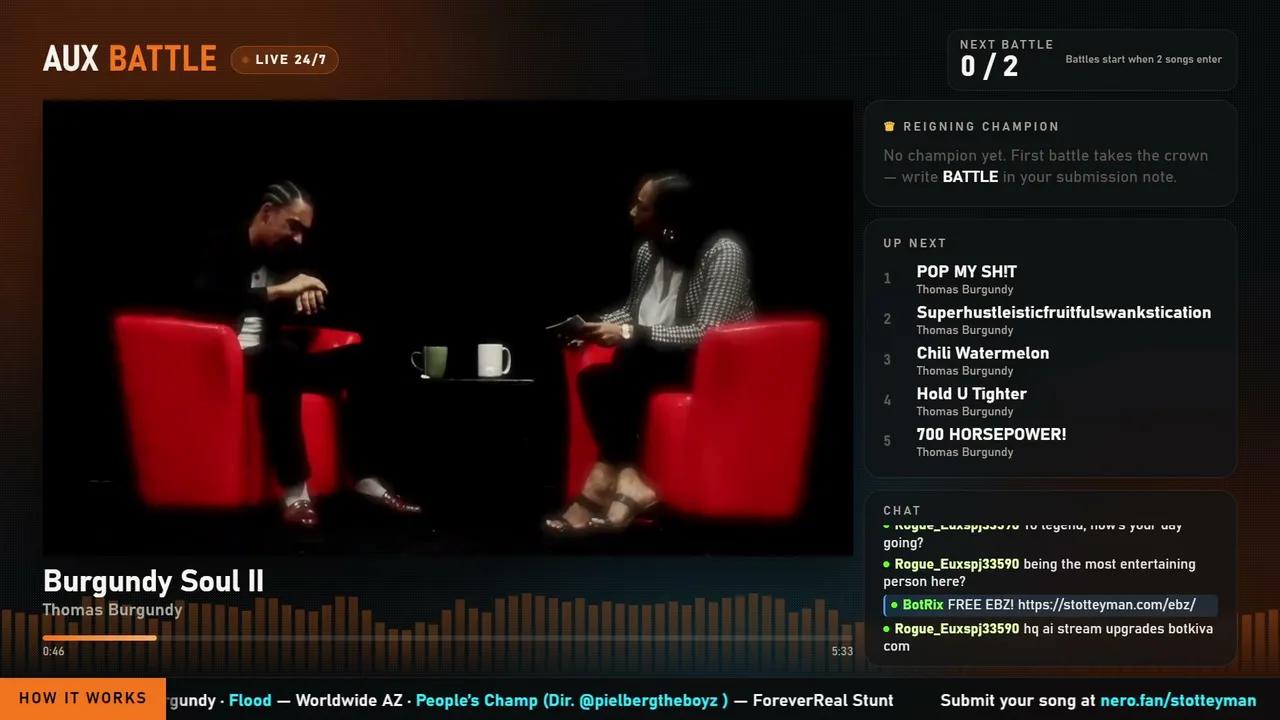The height and width of the screenshot is (720, 1280).
Task: Click the LIVE 24/7 badge dot
Action: click(246, 60)
